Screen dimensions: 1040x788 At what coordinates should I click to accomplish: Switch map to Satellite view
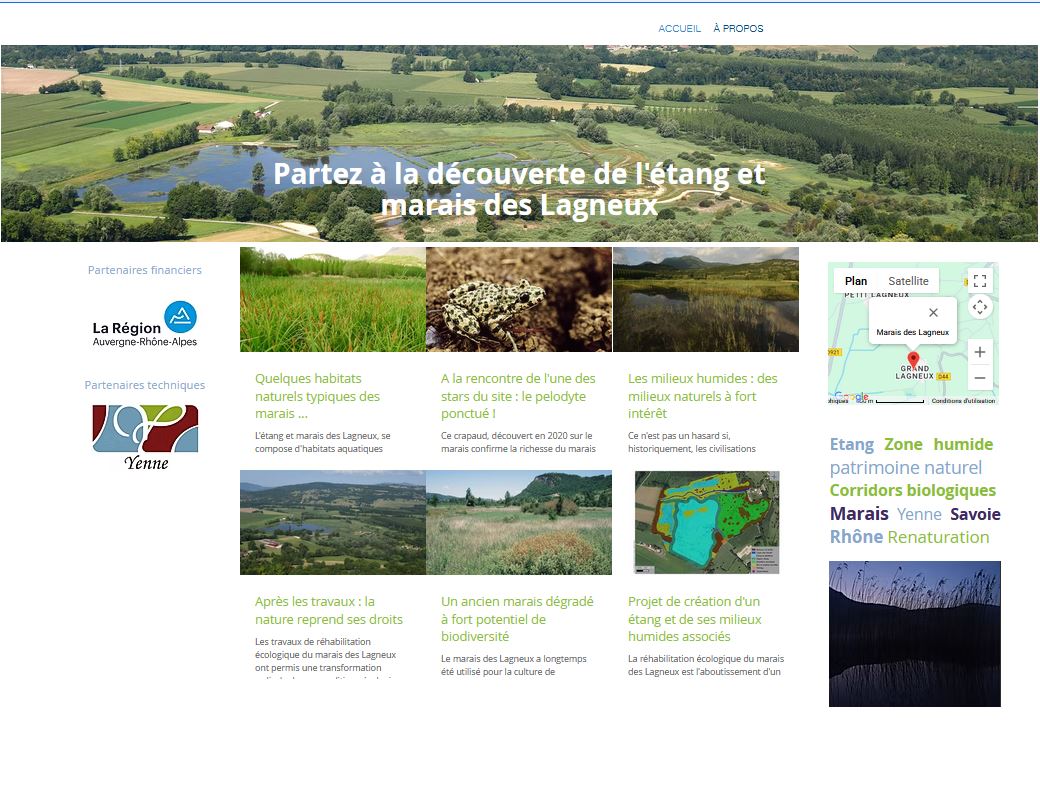coord(908,281)
